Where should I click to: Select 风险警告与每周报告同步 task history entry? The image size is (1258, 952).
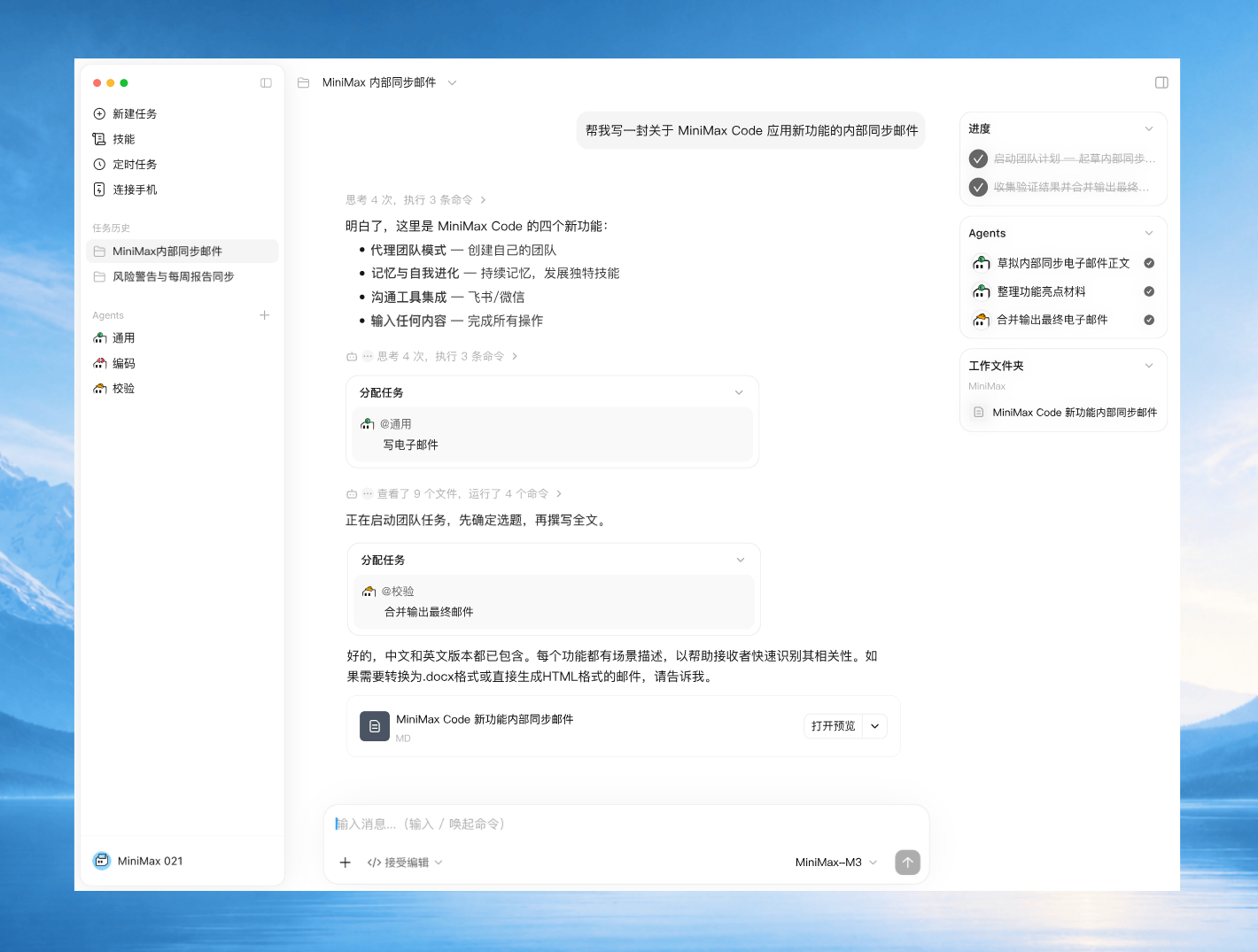tap(182, 276)
